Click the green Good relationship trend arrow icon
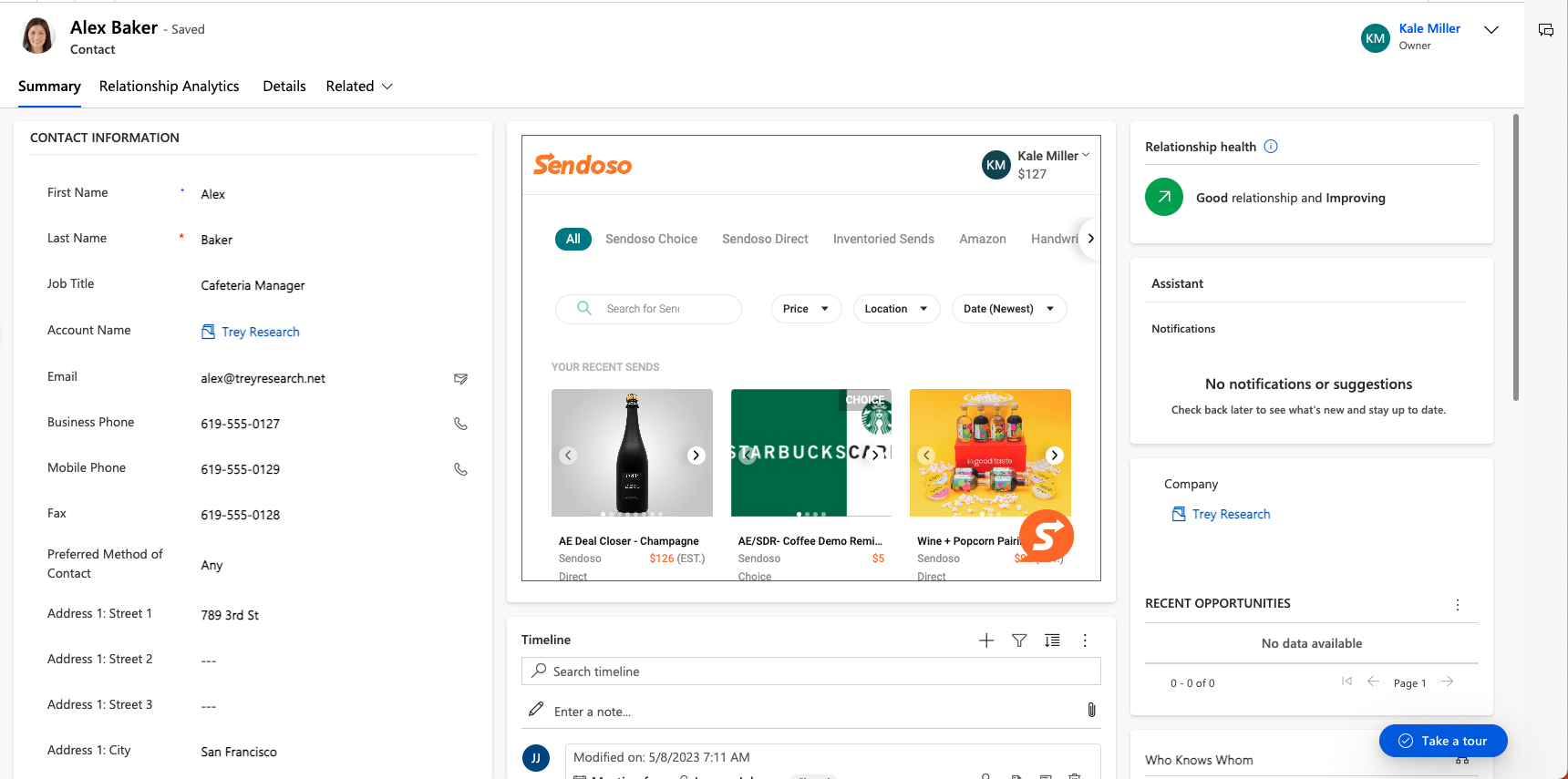The width and height of the screenshot is (1568, 779). pos(1164,197)
